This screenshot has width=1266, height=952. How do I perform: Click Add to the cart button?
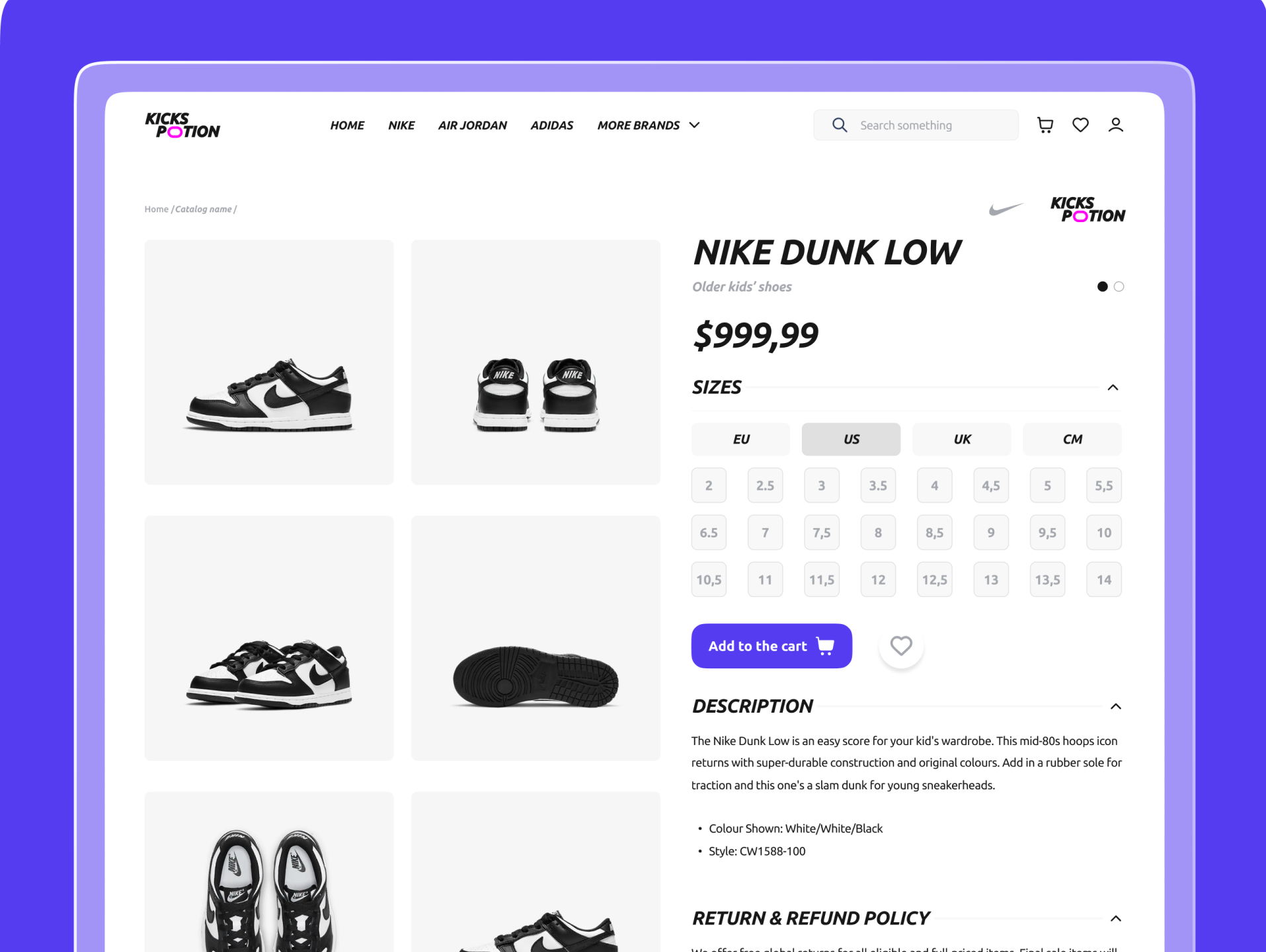point(771,646)
